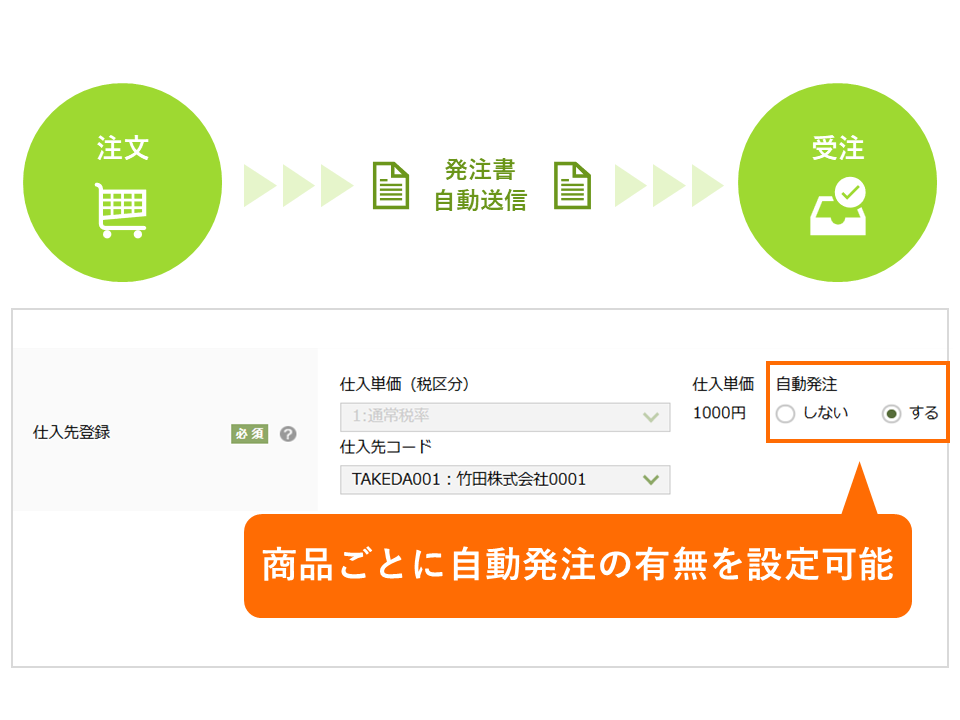Click the 仕入先コード field label
960x720 pixels.
coord(386,447)
